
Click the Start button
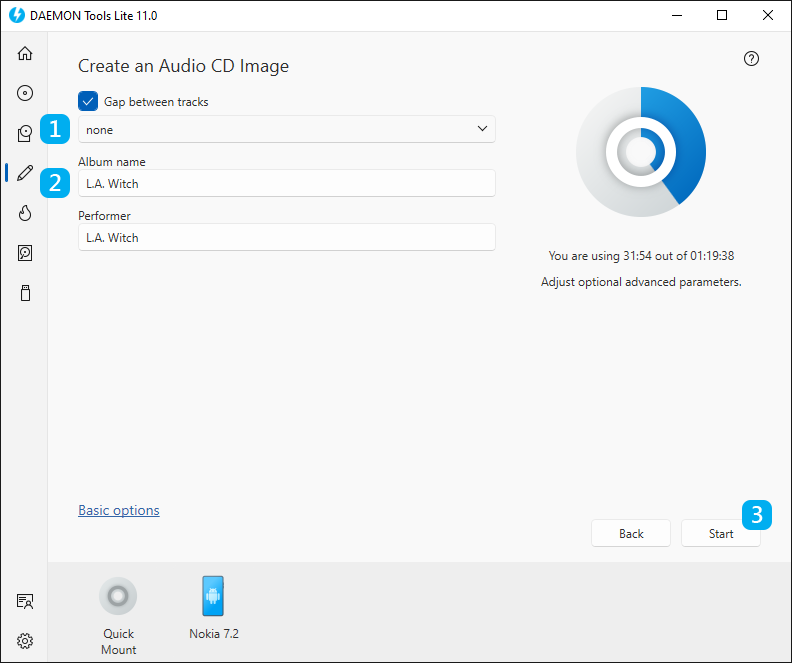coord(721,533)
